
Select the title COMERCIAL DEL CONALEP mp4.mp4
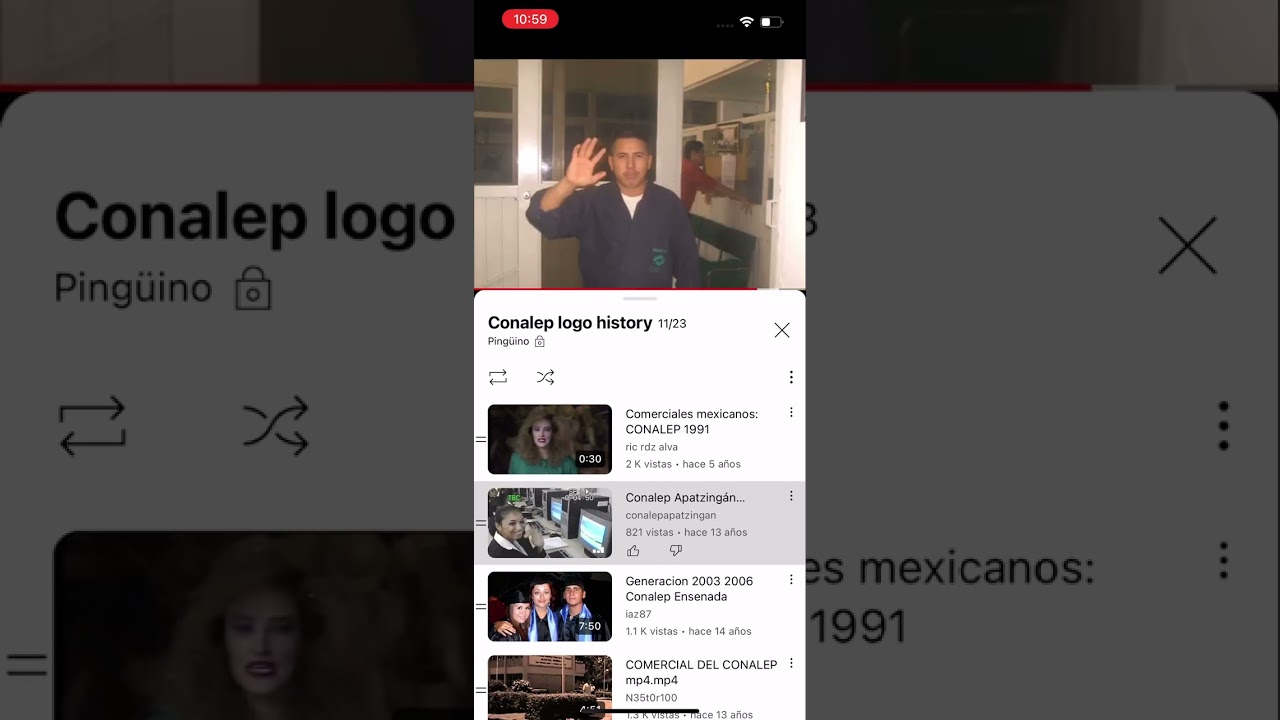(x=702, y=672)
